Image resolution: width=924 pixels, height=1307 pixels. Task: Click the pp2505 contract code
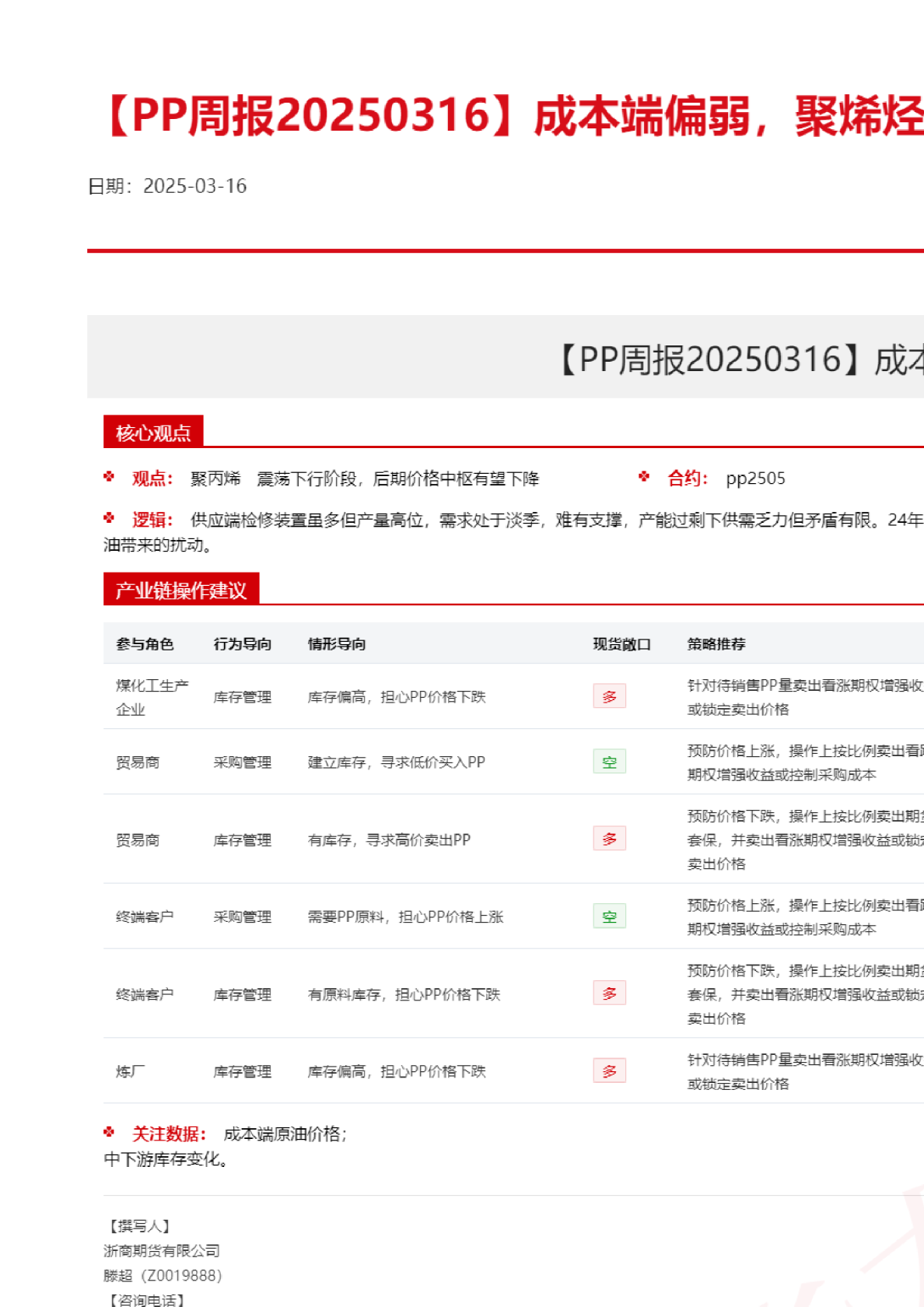point(755,478)
